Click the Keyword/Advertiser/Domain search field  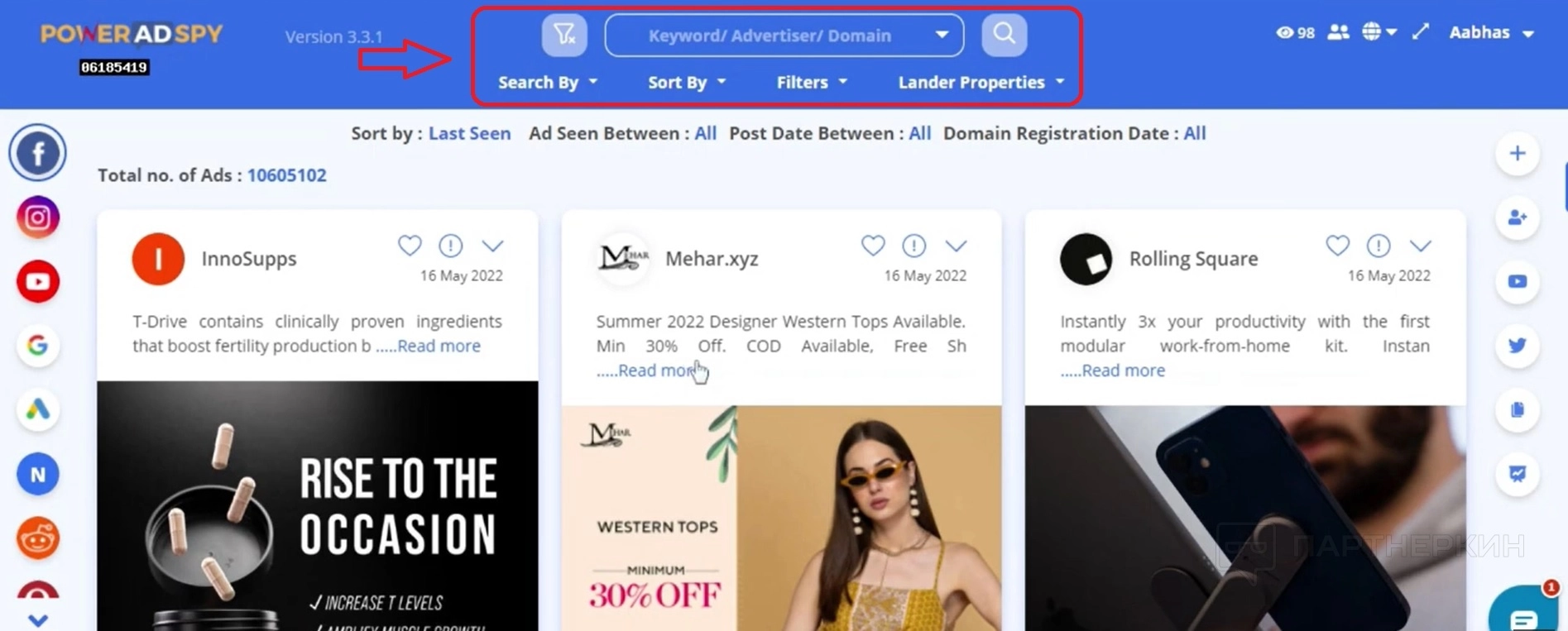[x=770, y=36]
